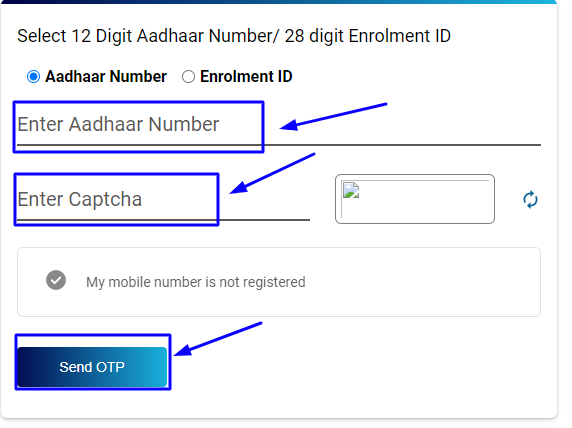The height and width of the screenshot is (428, 572).
Task: Select the Aadhaar Number radio button
Action: click(33, 77)
